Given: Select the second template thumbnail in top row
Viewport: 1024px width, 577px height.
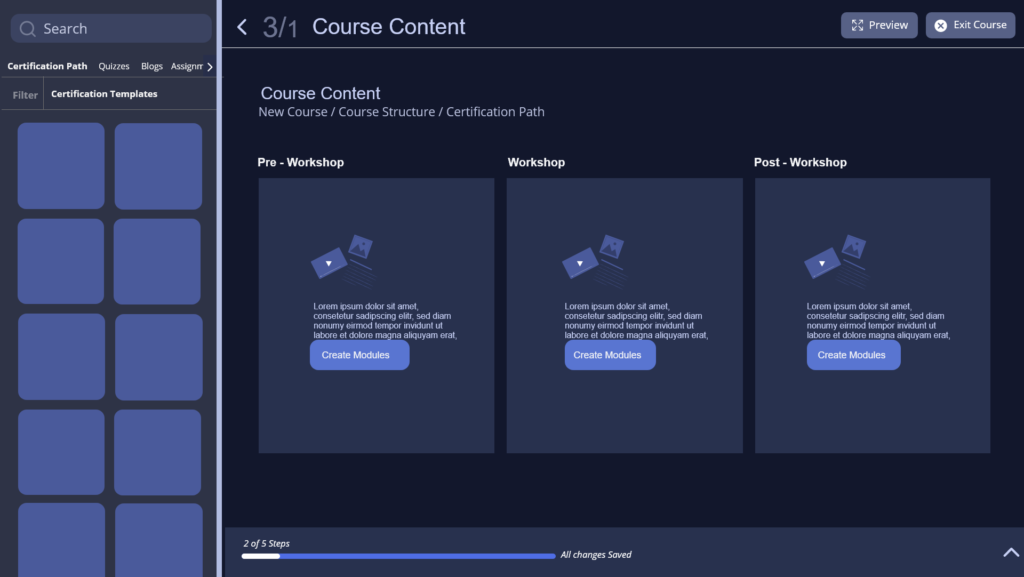Looking at the screenshot, I should (158, 166).
